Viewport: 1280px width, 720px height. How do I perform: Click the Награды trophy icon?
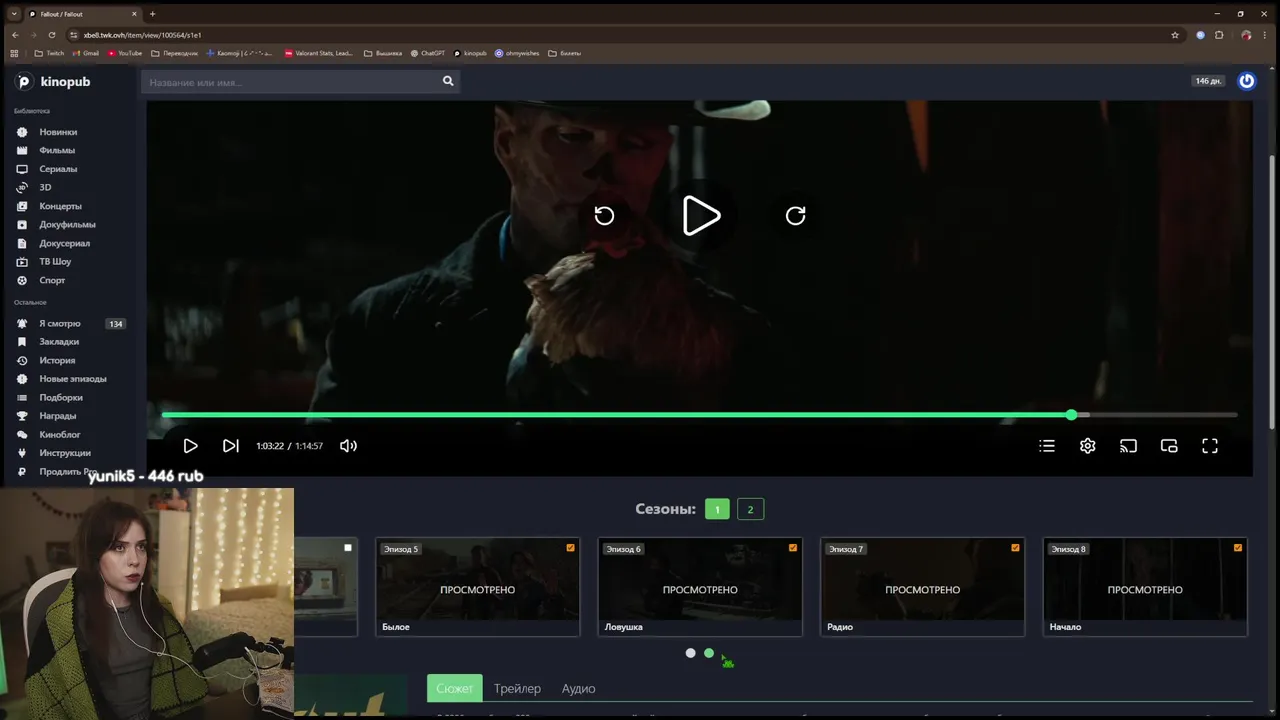(x=22, y=416)
